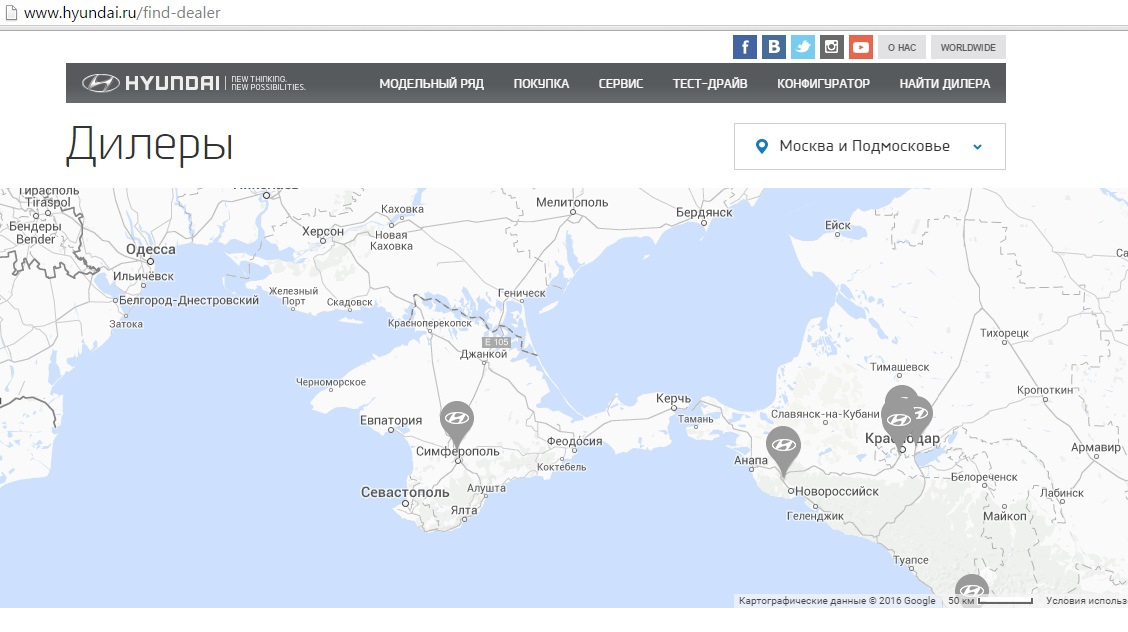Open the Тест-драйв menu item
This screenshot has width=1128, height=632.
pos(709,84)
